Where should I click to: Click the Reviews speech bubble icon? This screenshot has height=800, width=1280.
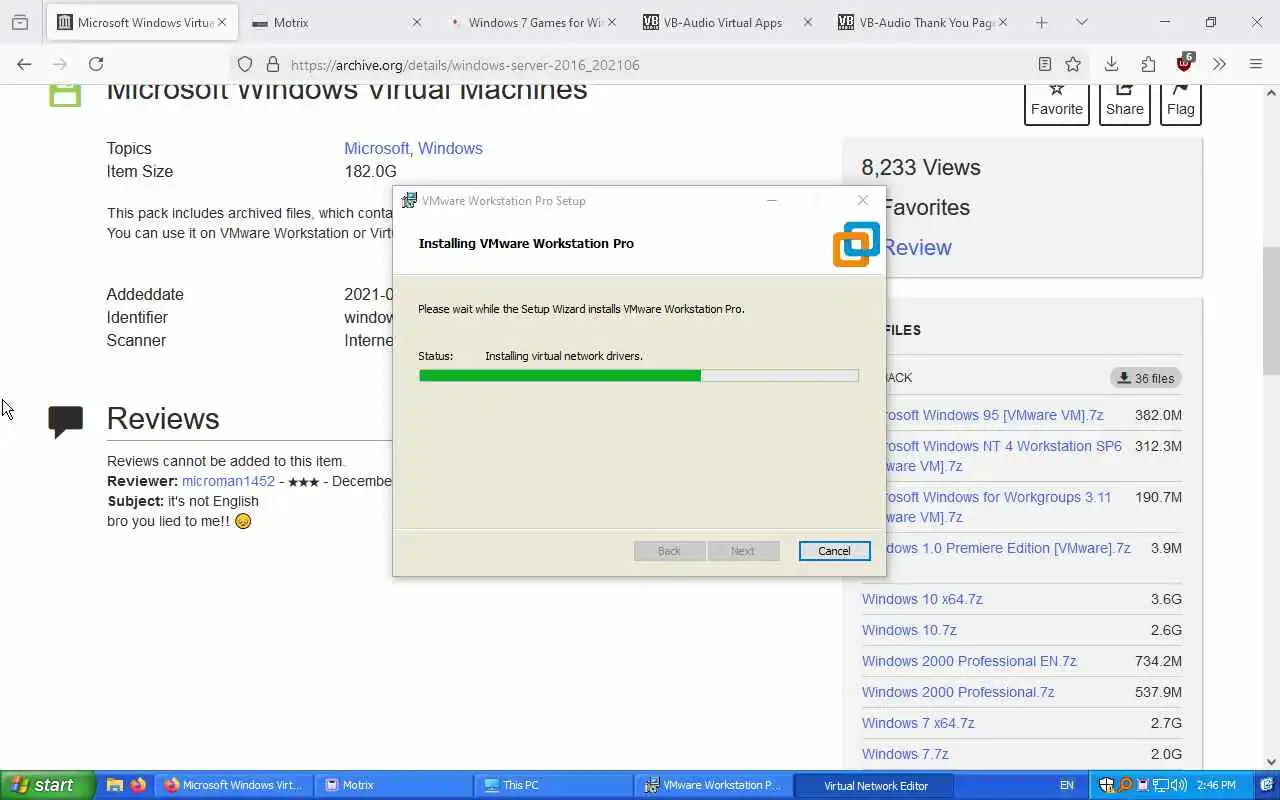66,421
